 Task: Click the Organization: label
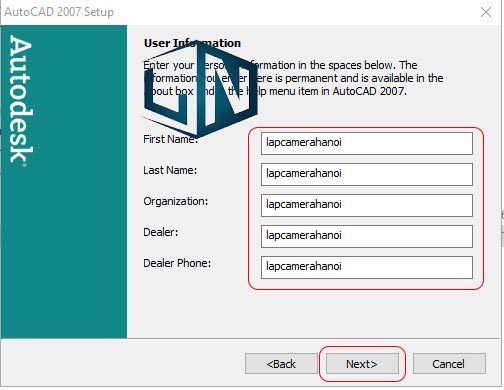176,201
